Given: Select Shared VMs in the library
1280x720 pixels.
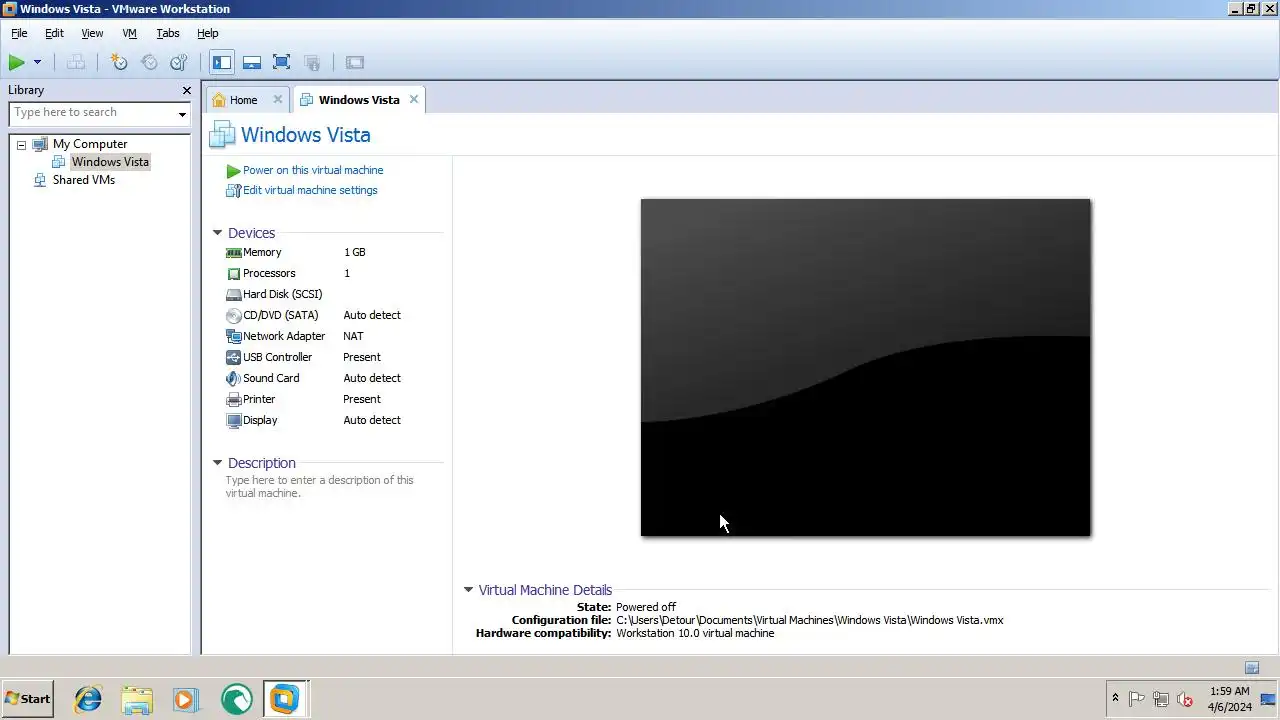Looking at the screenshot, I should click(x=83, y=180).
